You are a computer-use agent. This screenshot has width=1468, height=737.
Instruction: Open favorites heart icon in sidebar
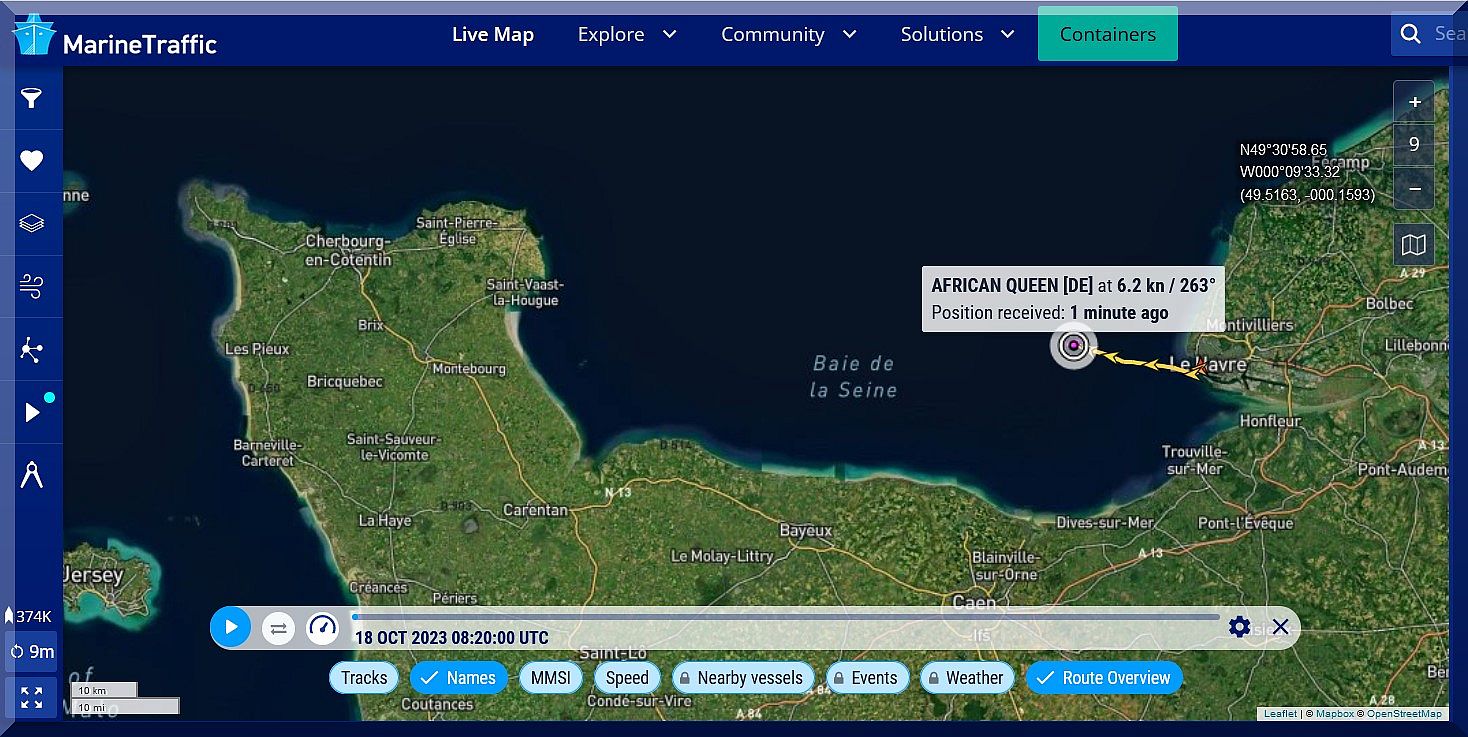coord(32,161)
